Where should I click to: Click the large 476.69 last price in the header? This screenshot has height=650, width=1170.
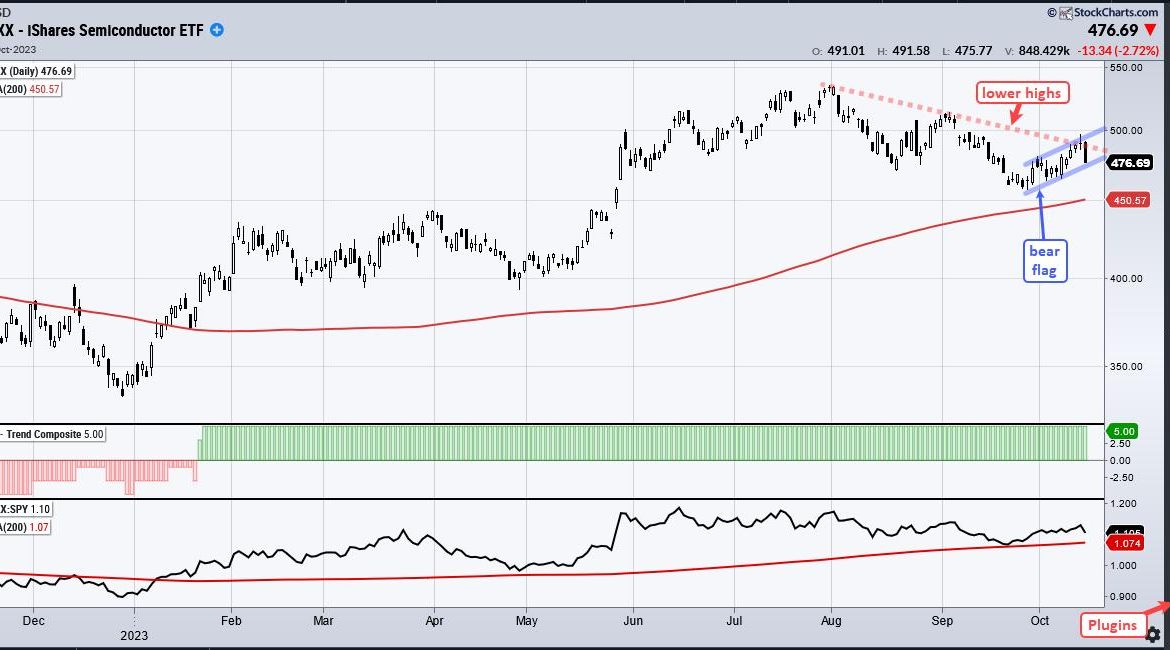point(1113,31)
